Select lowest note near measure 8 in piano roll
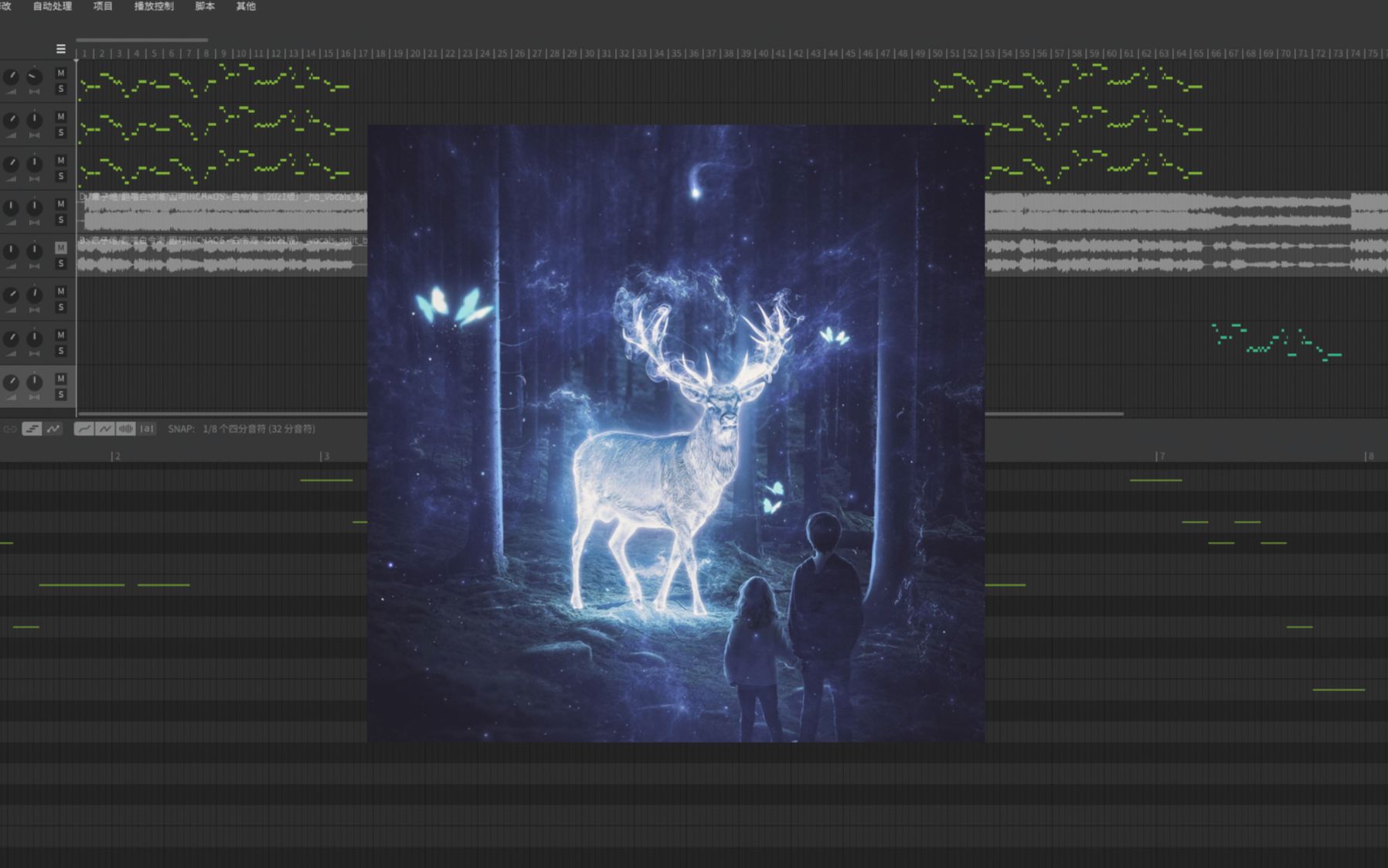Screen dimensions: 1388x868 pyautogui.click(x=1339, y=689)
